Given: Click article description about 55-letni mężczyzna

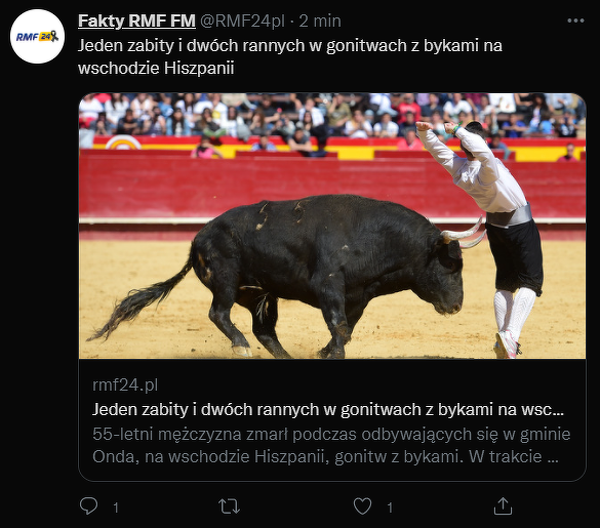Looking at the screenshot, I should tap(331, 445).
